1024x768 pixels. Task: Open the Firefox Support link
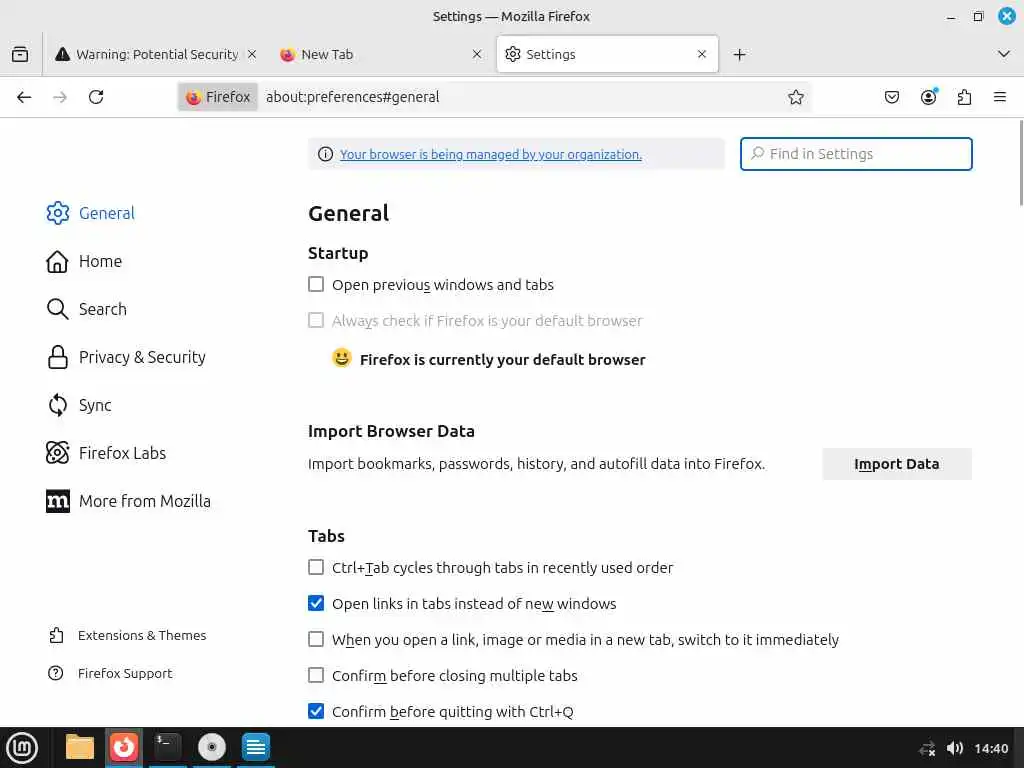pyautogui.click(x=125, y=673)
